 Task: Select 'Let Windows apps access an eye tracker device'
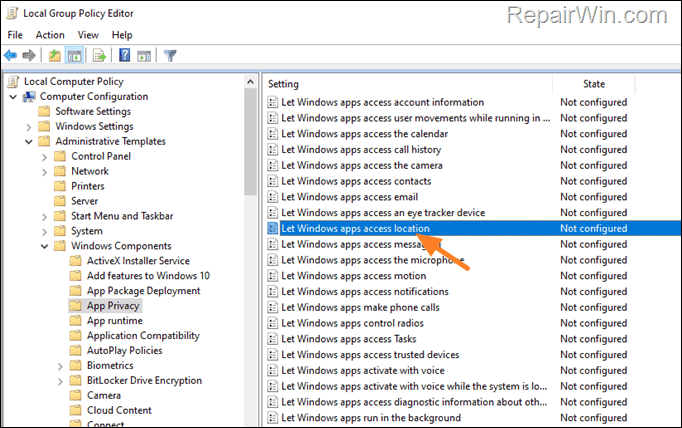coord(383,213)
